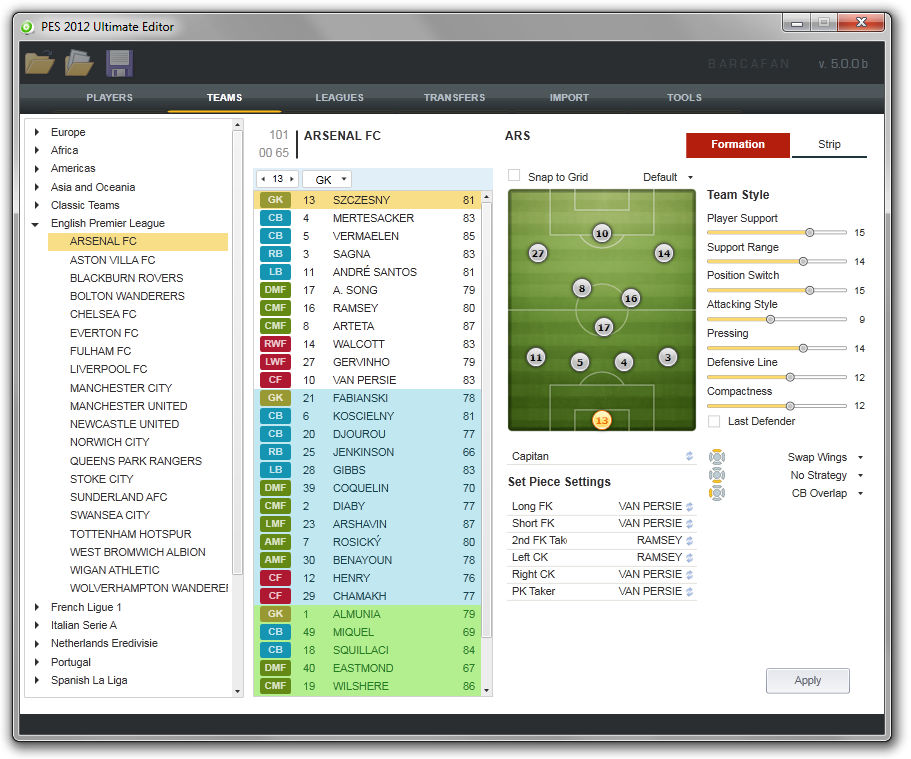Click controller icon beside Swap Wings

717,457
